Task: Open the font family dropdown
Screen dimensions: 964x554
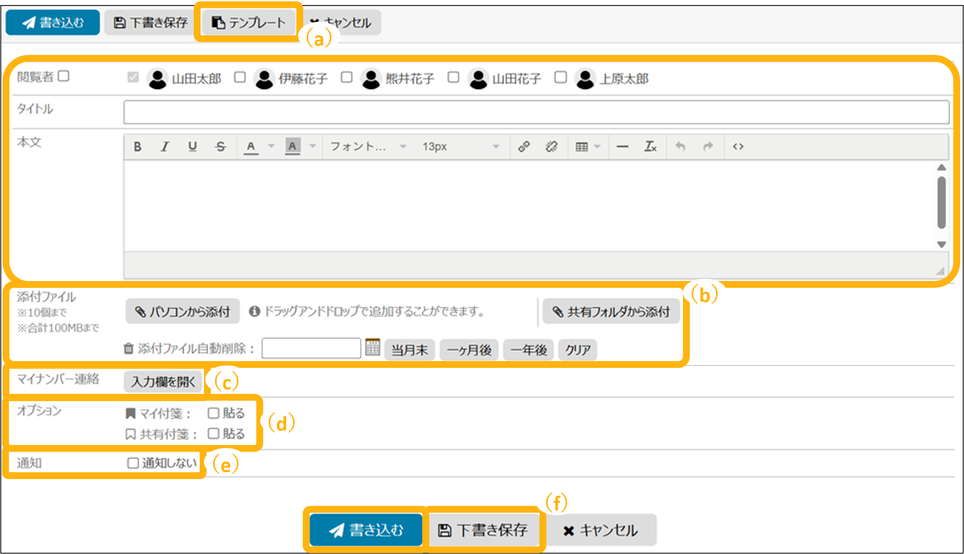Action: [x=366, y=147]
